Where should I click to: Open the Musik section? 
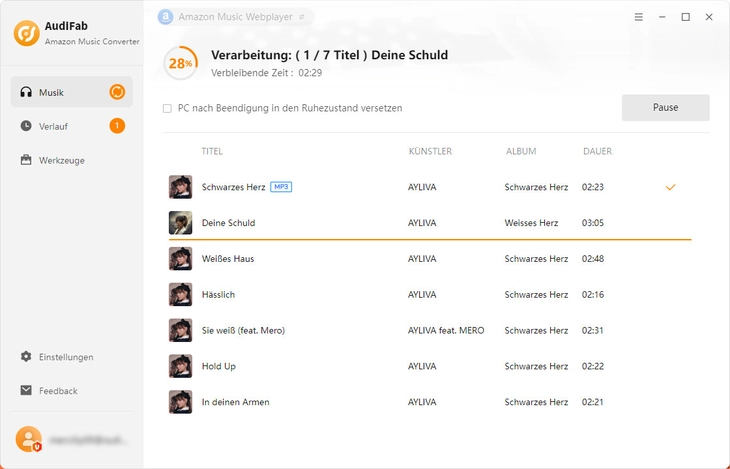click(72, 92)
